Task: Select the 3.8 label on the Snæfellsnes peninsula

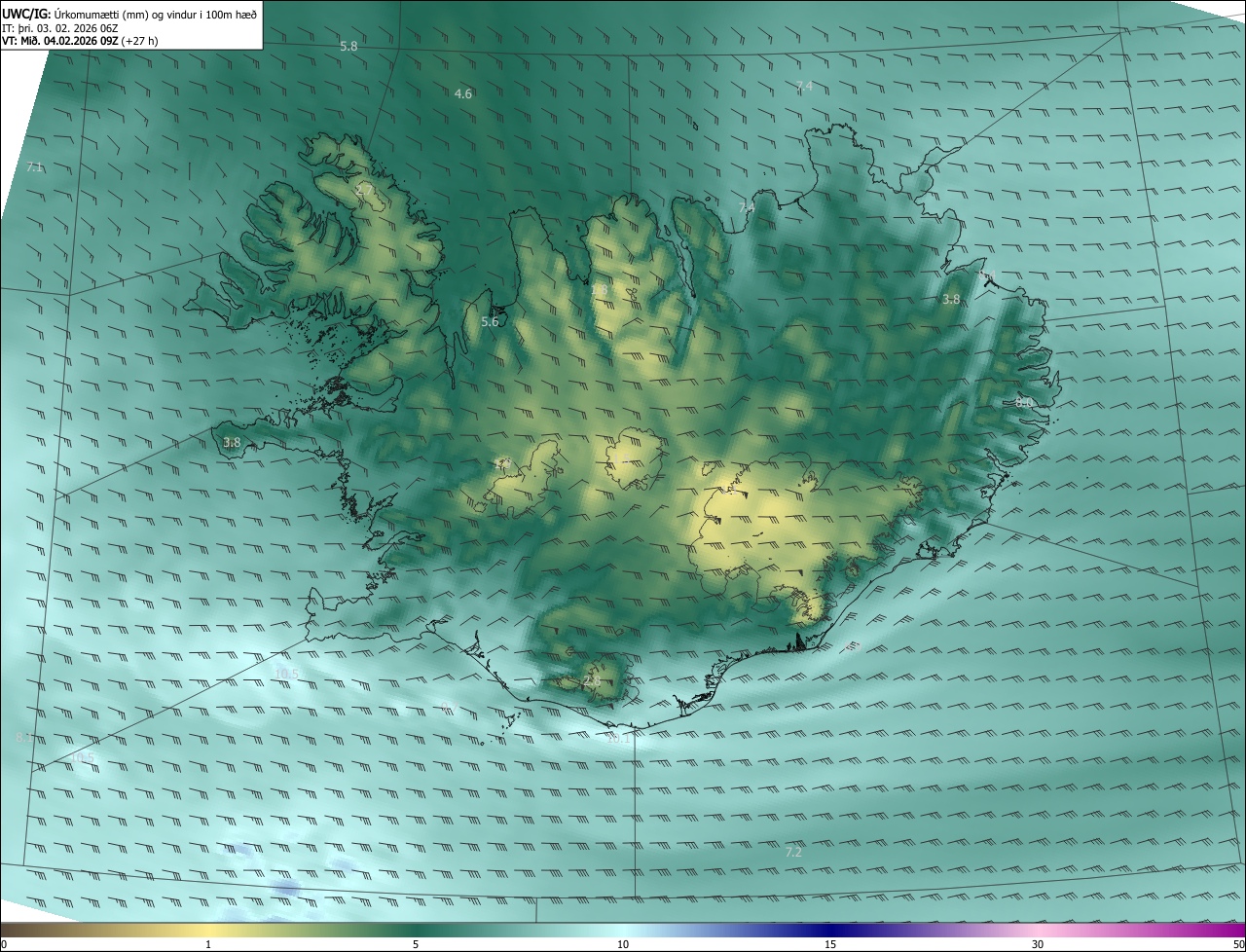Action: (x=232, y=442)
